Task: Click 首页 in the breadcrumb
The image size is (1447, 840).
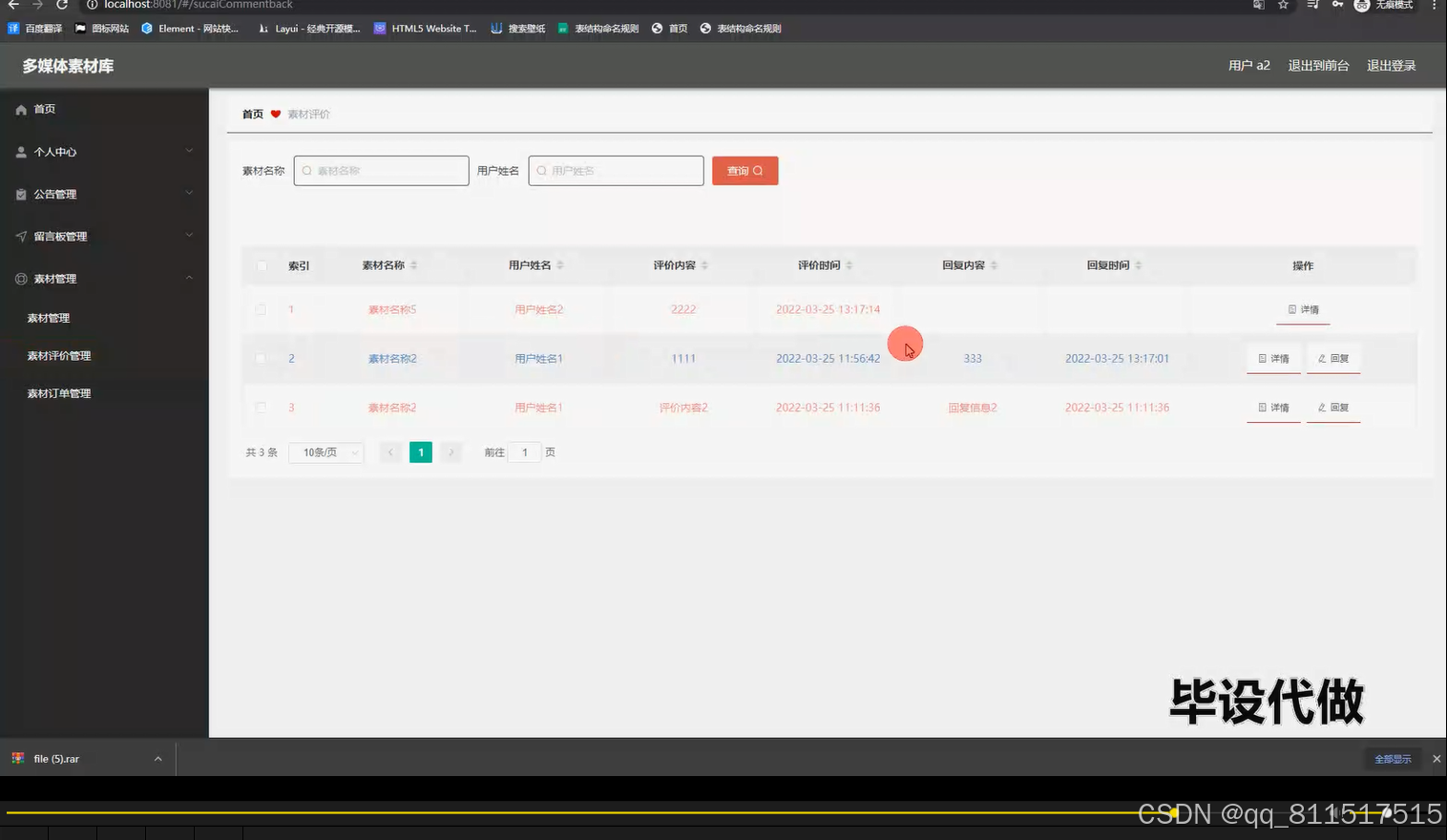Action: tap(253, 114)
